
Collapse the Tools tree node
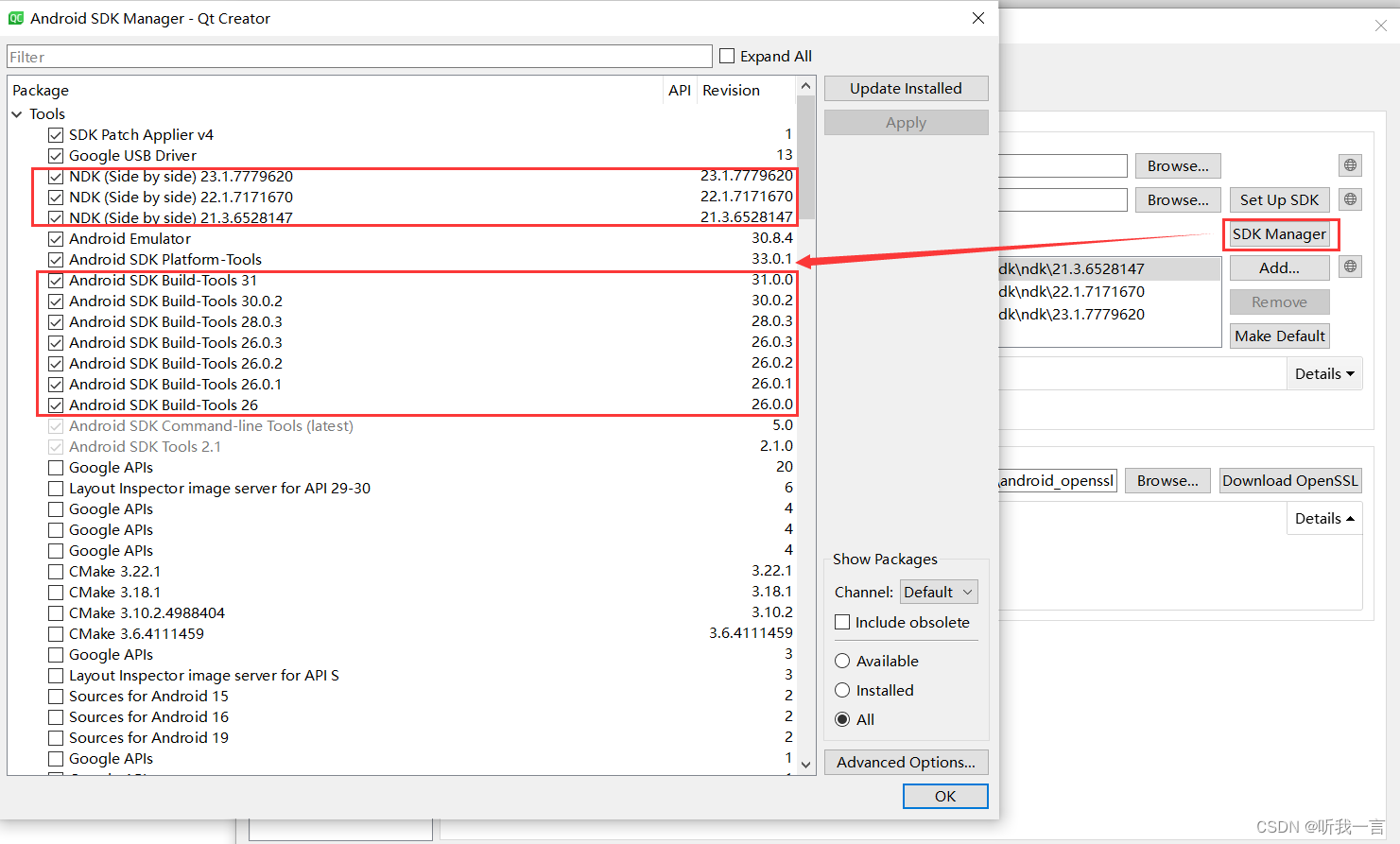(17, 113)
